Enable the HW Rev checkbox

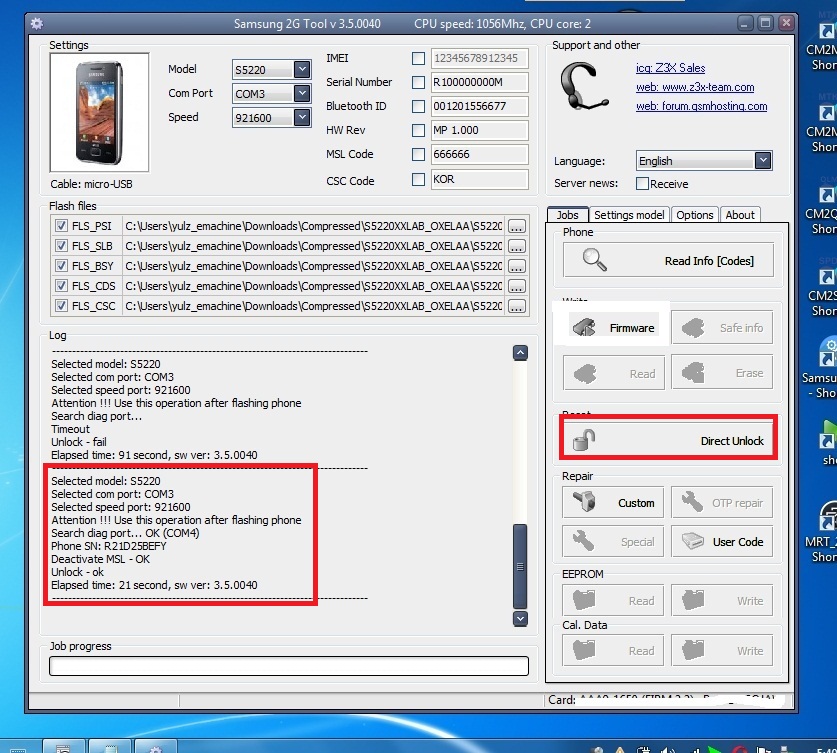tap(418, 130)
